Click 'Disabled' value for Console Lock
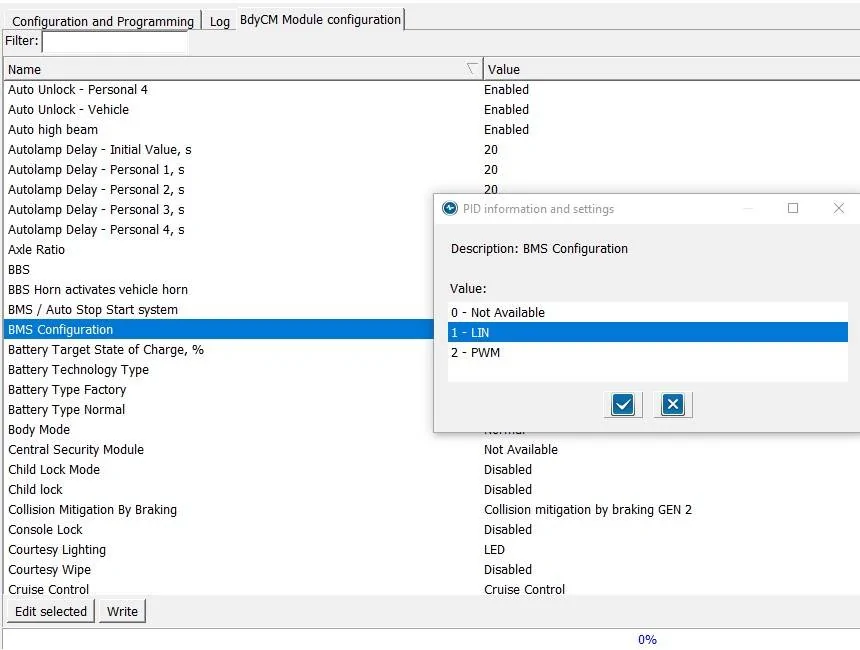The width and height of the screenshot is (860, 650). 508,529
